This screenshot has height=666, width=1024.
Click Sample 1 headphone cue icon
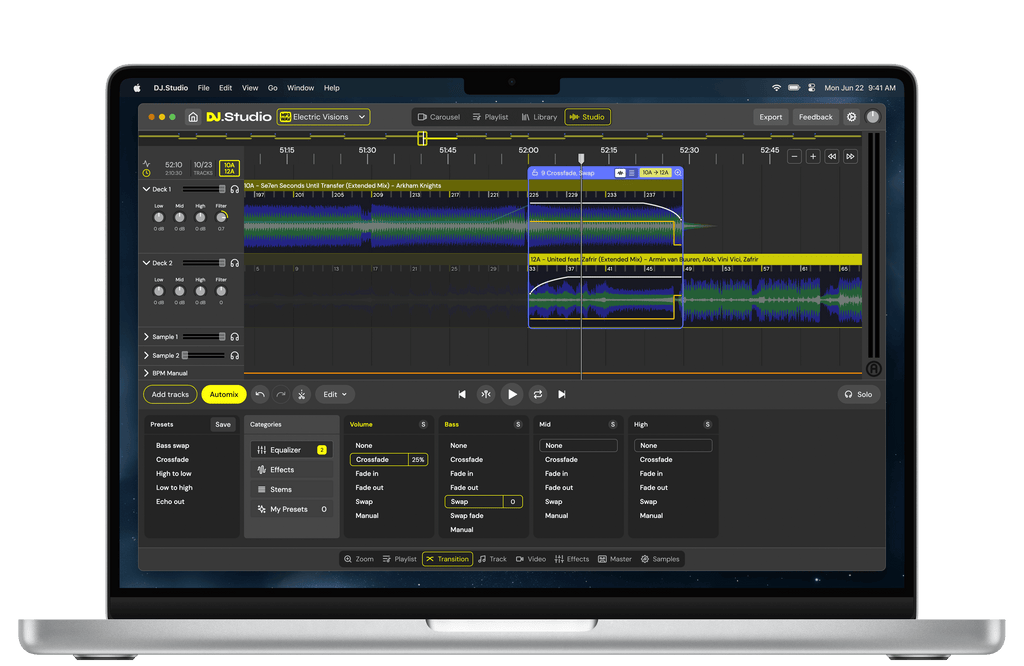[x=234, y=337]
